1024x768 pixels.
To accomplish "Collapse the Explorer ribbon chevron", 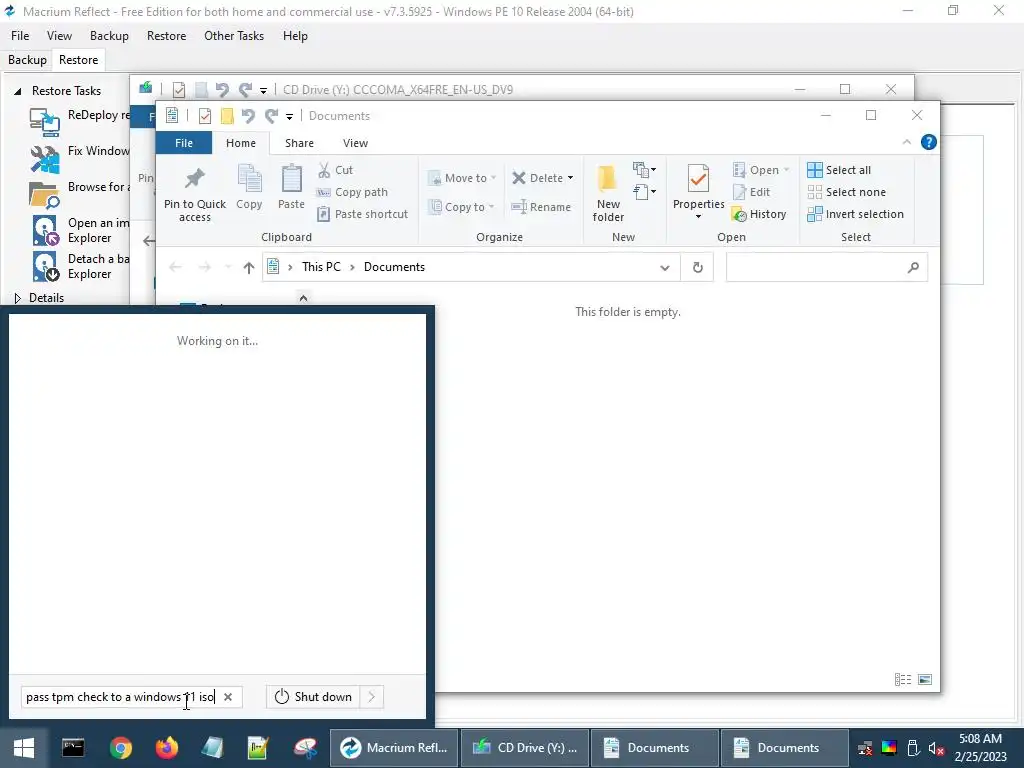I will tap(906, 142).
